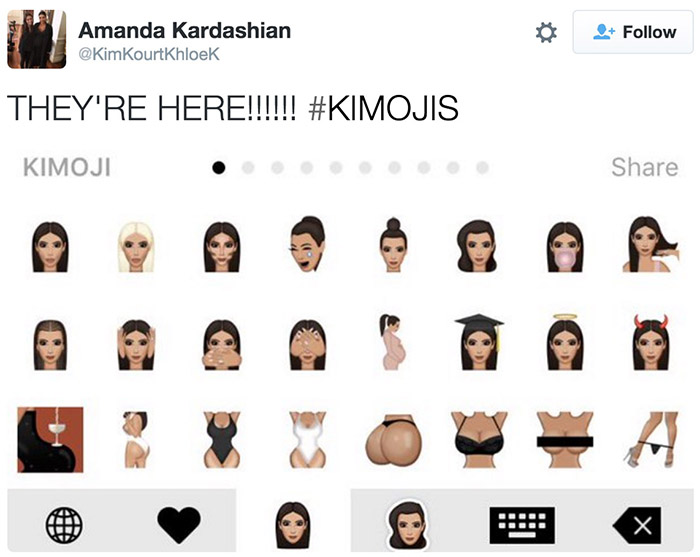Viewport: 700px width, 557px height.
Task: Jump to the last page dot
Action: (482, 168)
